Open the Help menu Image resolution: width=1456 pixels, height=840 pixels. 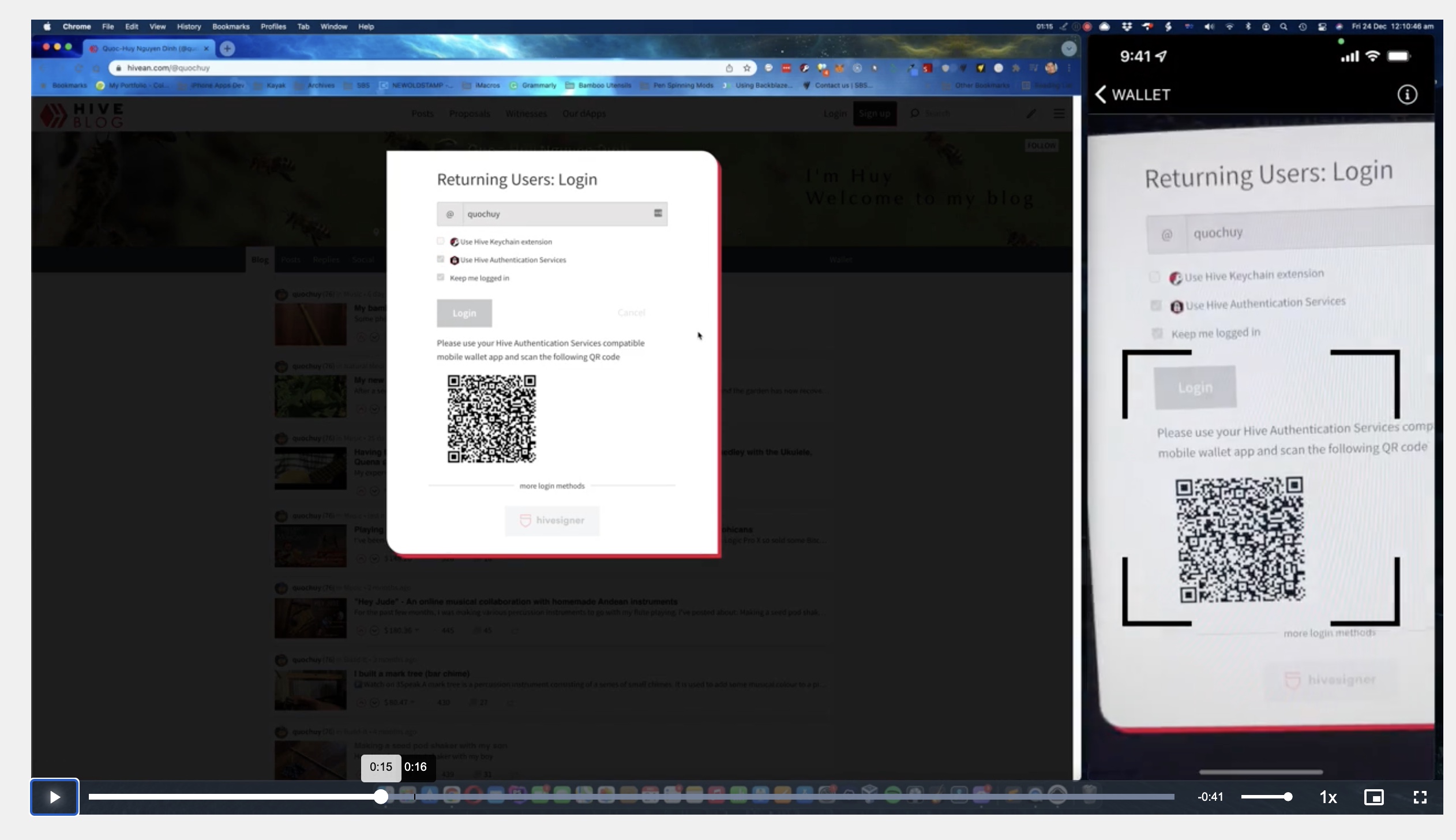pyautogui.click(x=366, y=27)
